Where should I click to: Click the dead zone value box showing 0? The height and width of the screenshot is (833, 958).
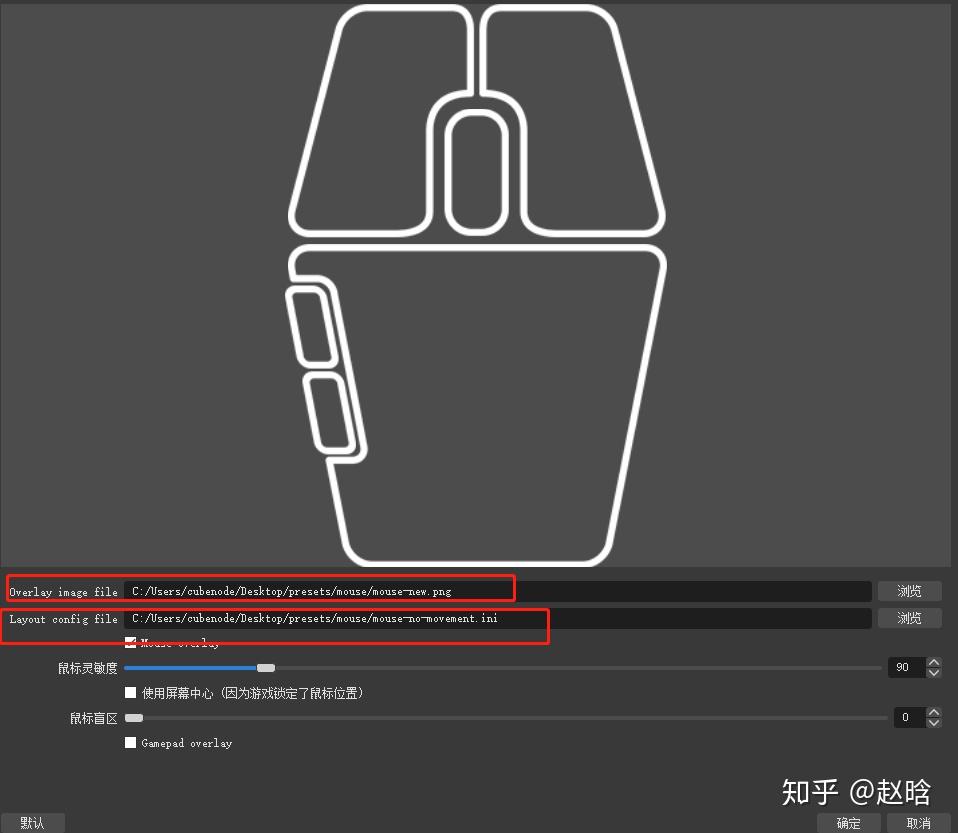click(x=905, y=717)
